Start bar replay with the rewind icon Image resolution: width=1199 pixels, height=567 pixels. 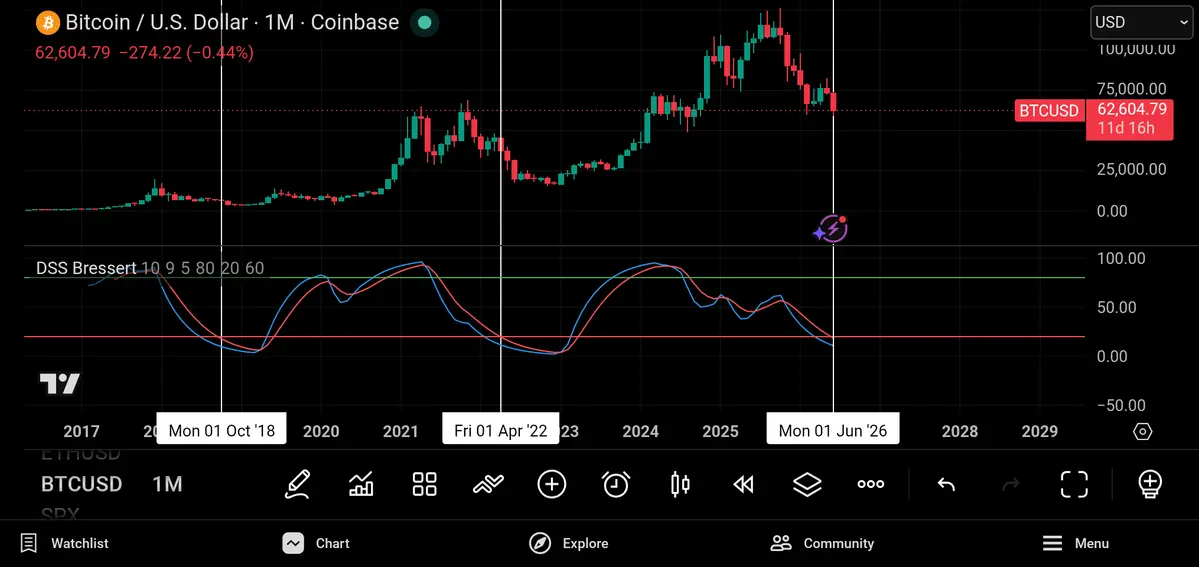[x=743, y=484]
